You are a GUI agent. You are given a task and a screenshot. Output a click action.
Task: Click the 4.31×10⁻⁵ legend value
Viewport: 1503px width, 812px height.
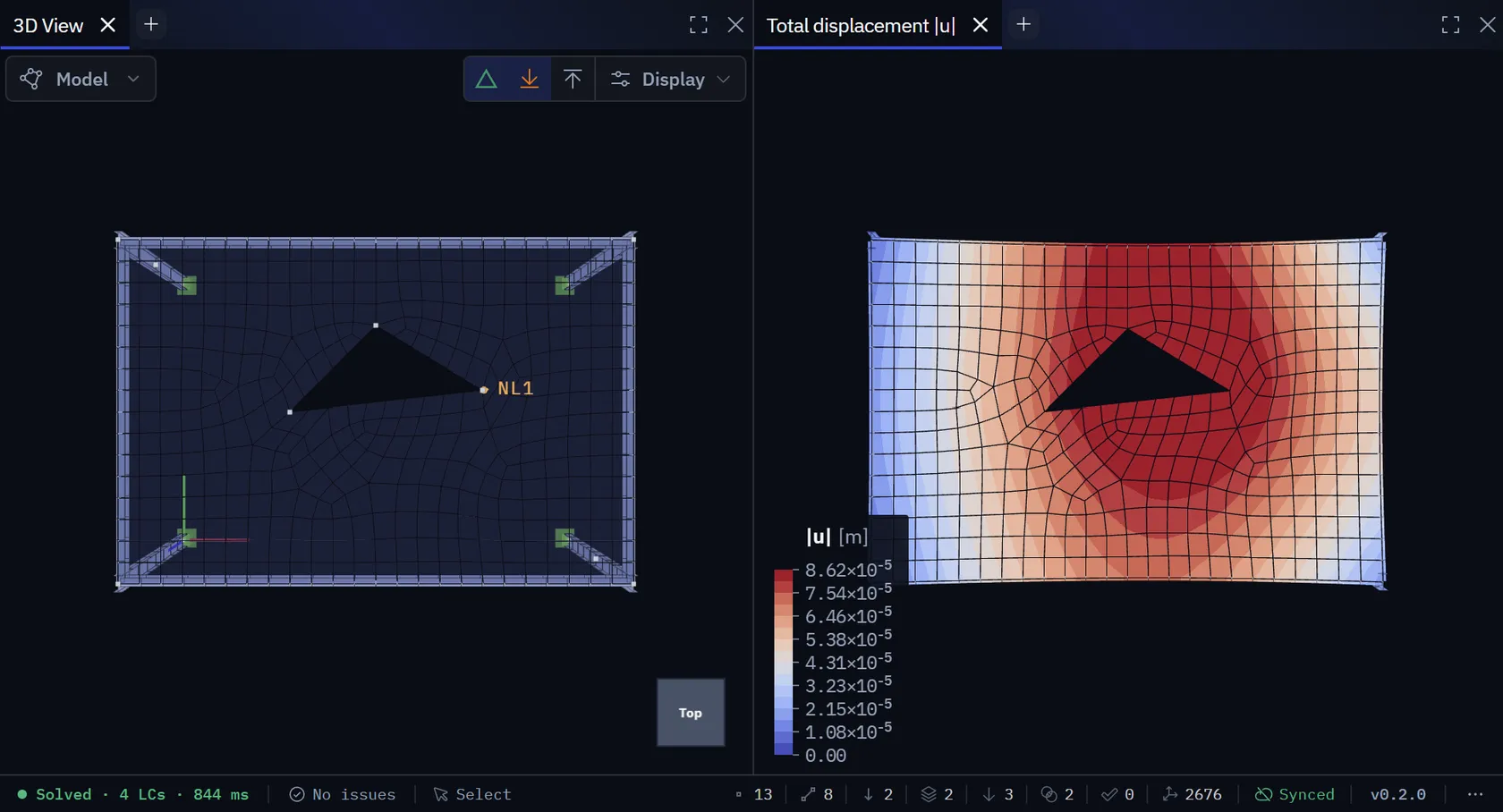(848, 663)
